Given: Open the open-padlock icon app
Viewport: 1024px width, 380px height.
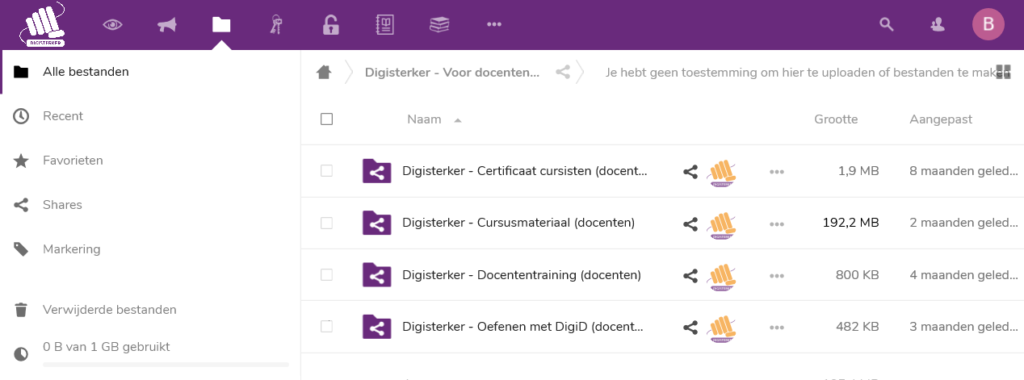Looking at the screenshot, I should 330,25.
